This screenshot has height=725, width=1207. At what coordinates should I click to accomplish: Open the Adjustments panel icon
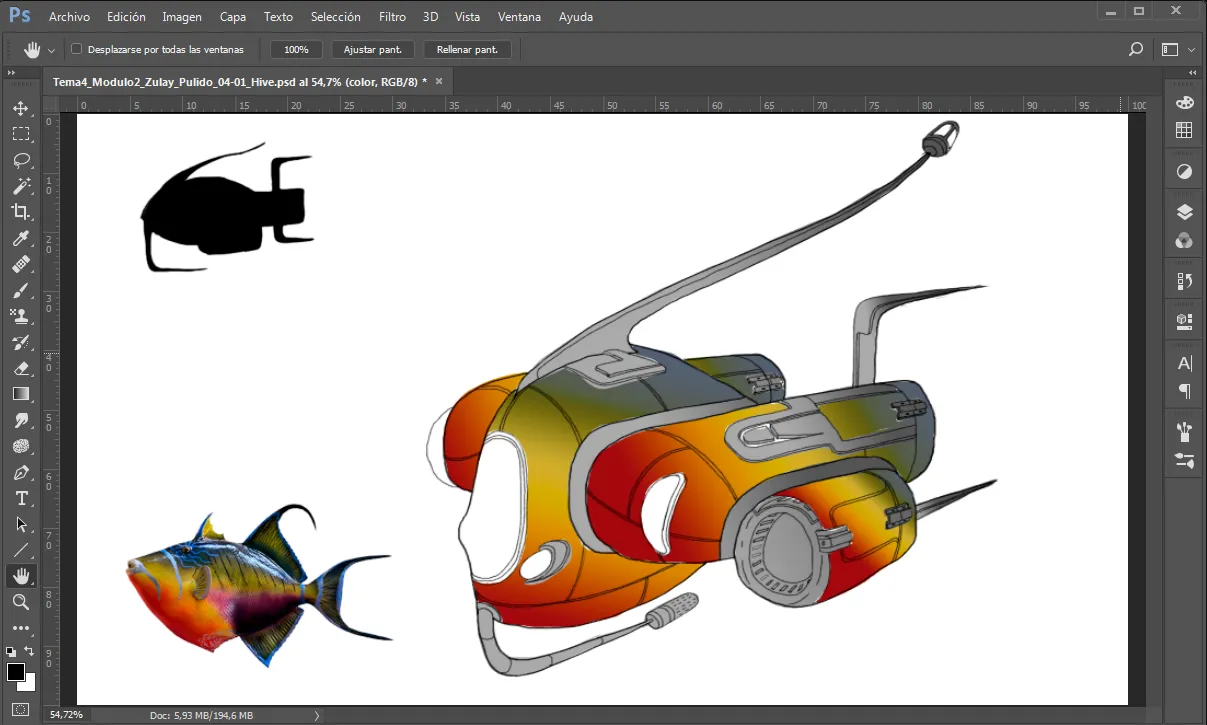click(x=1184, y=172)
